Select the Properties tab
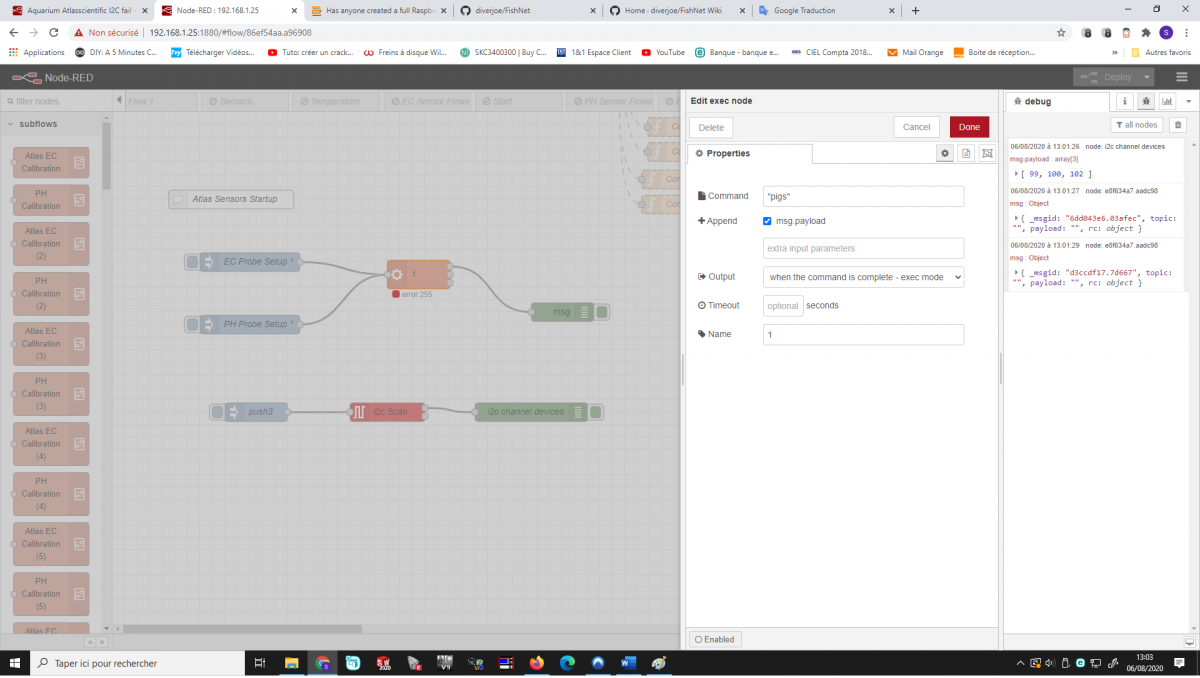The height and width of the screenshot is (678, 1200). point(749,153)
